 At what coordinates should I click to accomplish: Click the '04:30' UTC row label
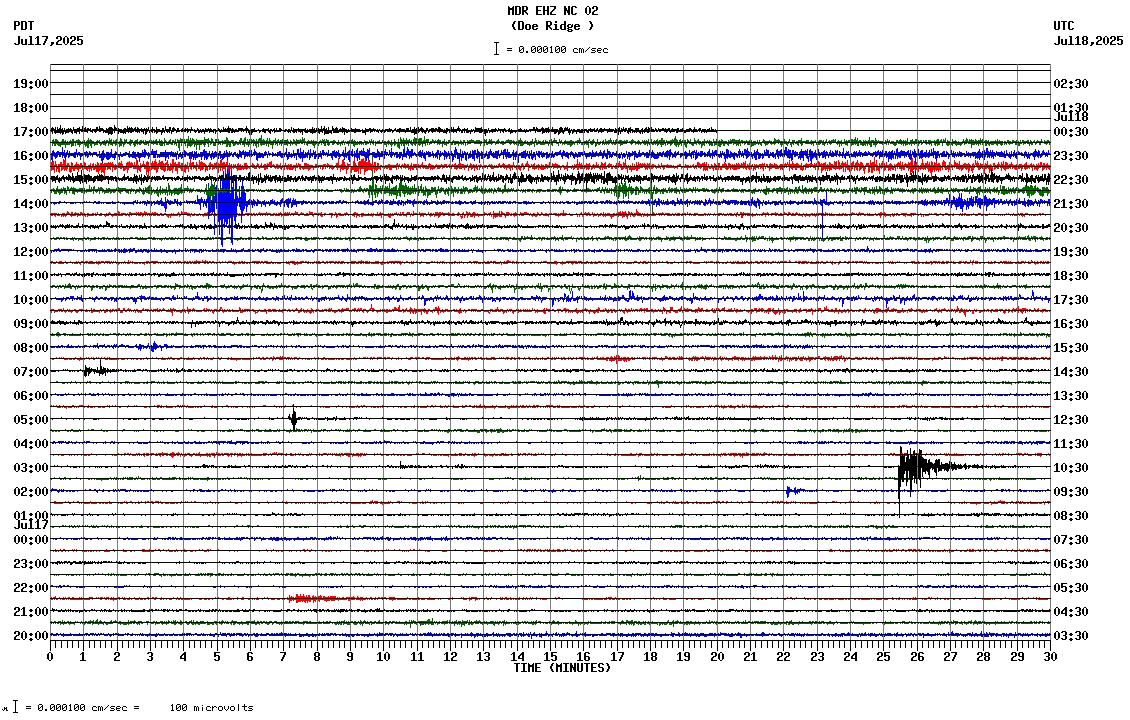[1071, 612]
